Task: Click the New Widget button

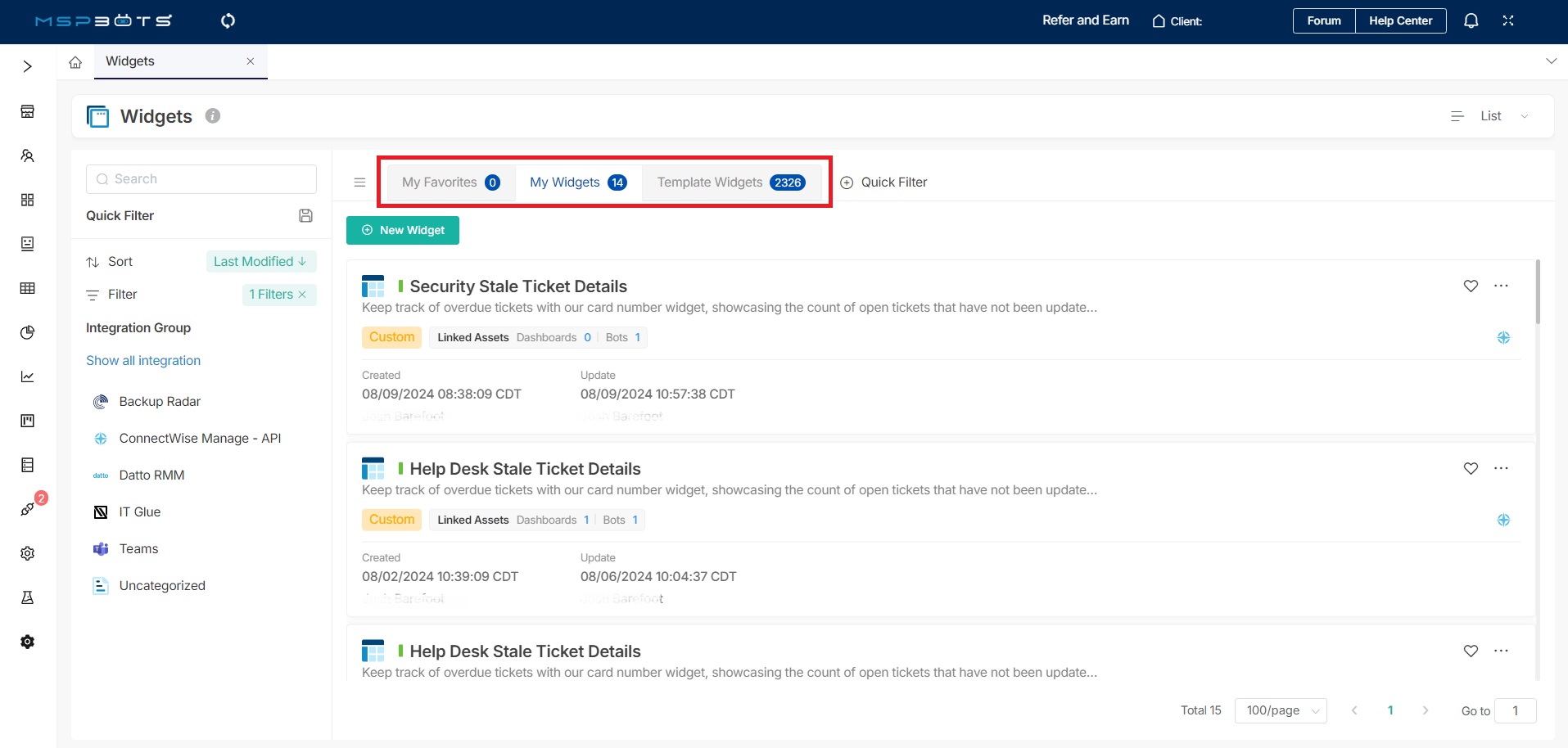Action: pyautogui.click(x=402, y=230)
